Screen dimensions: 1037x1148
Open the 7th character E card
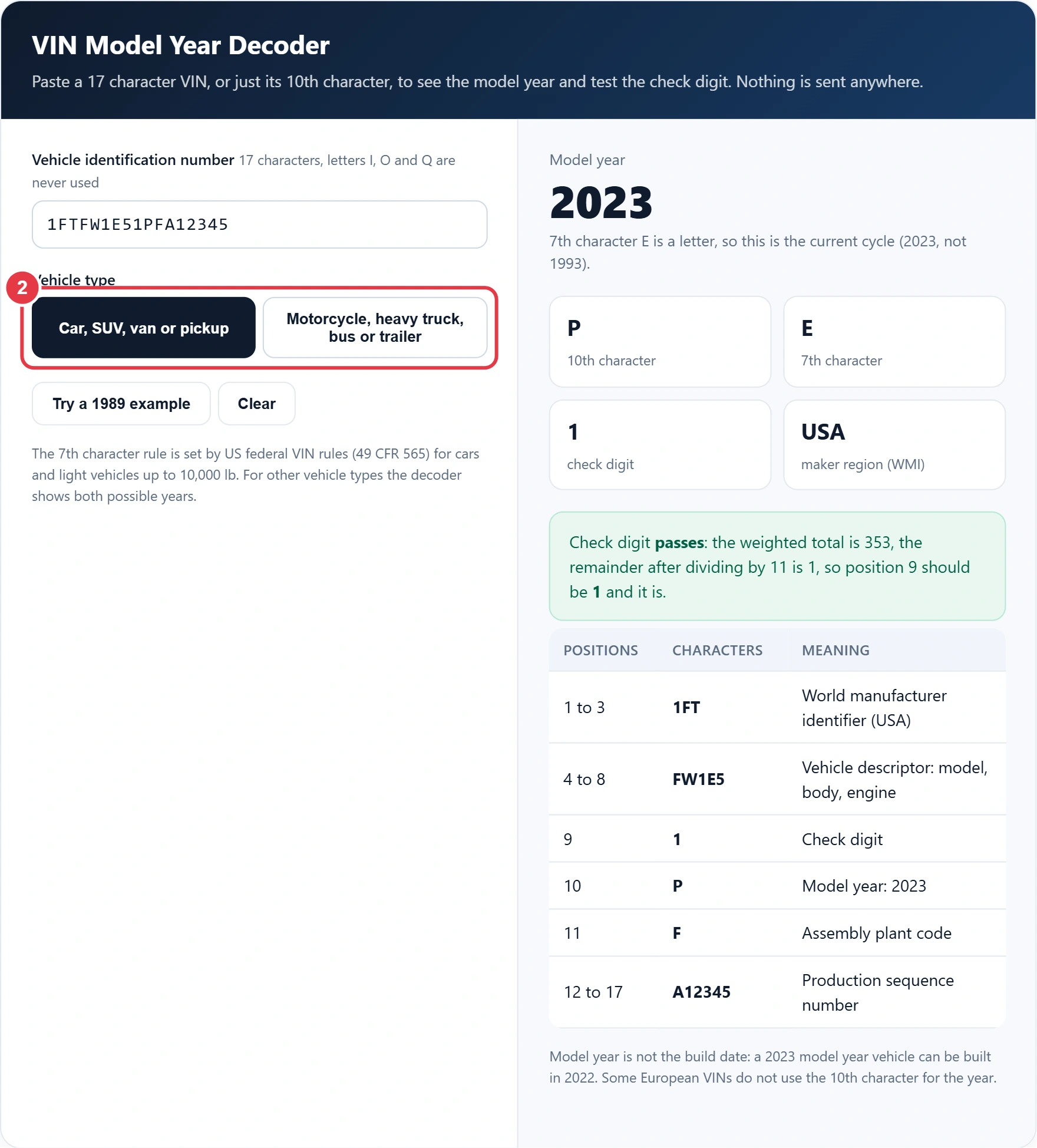894,342
